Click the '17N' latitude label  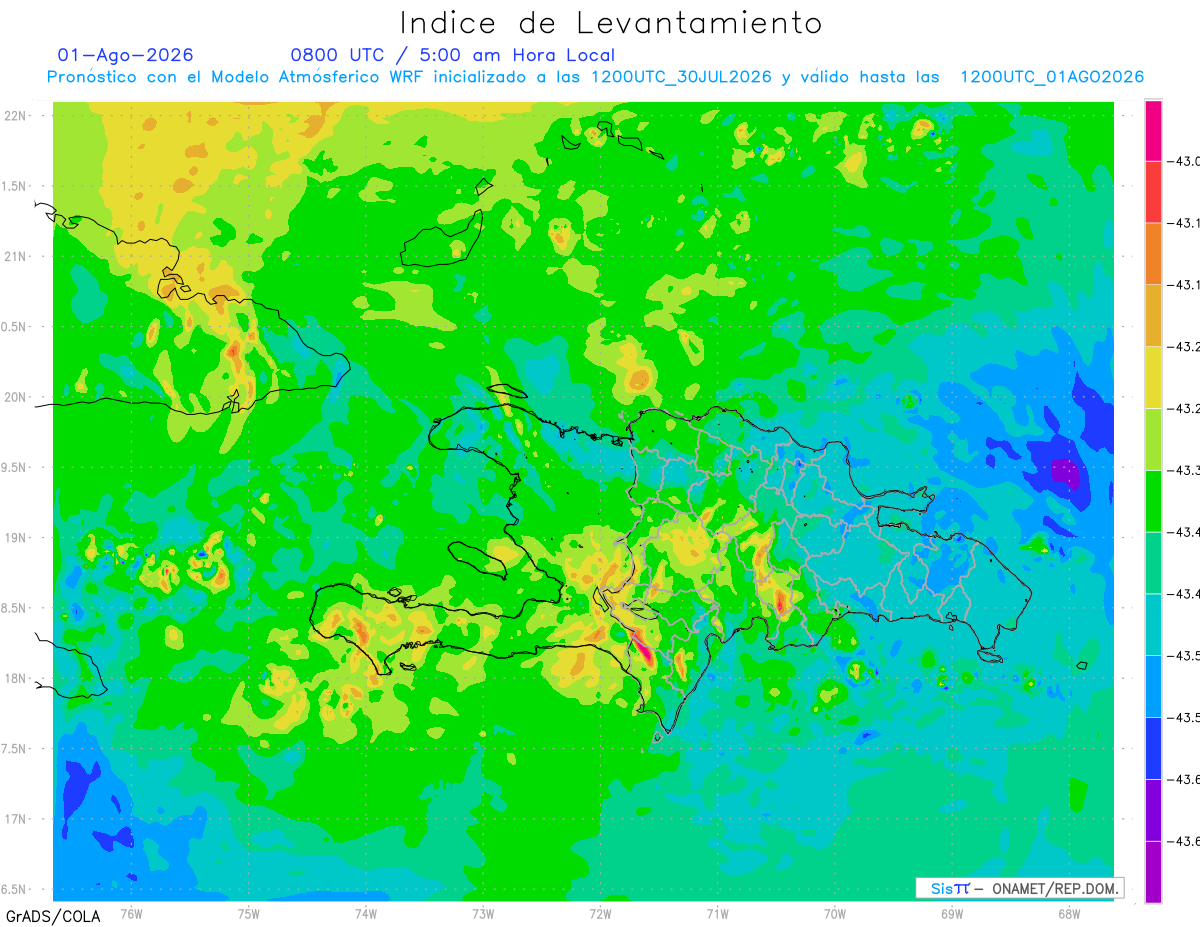coord(16,819)
